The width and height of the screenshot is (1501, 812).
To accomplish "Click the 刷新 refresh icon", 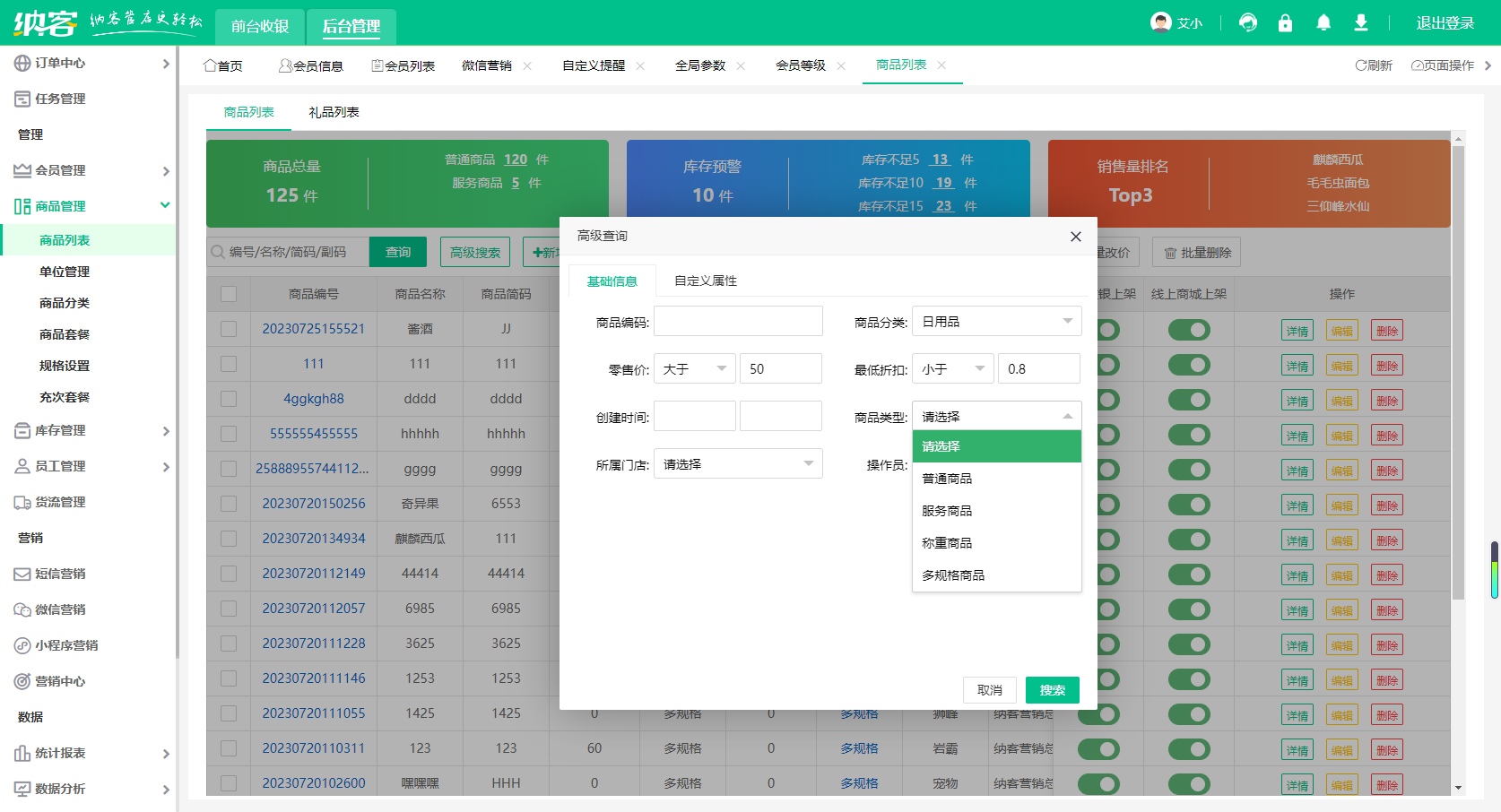I will [x=1361, y=65].
